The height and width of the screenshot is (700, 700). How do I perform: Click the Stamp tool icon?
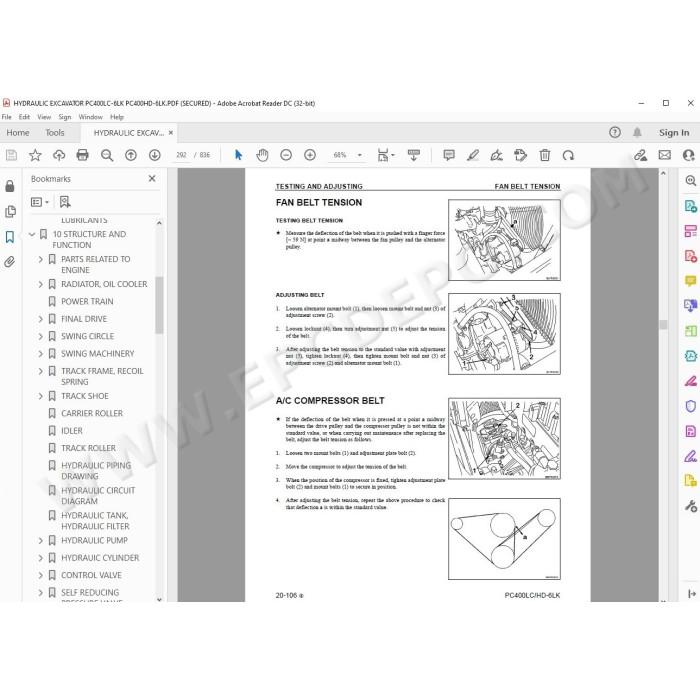[521, 155]
